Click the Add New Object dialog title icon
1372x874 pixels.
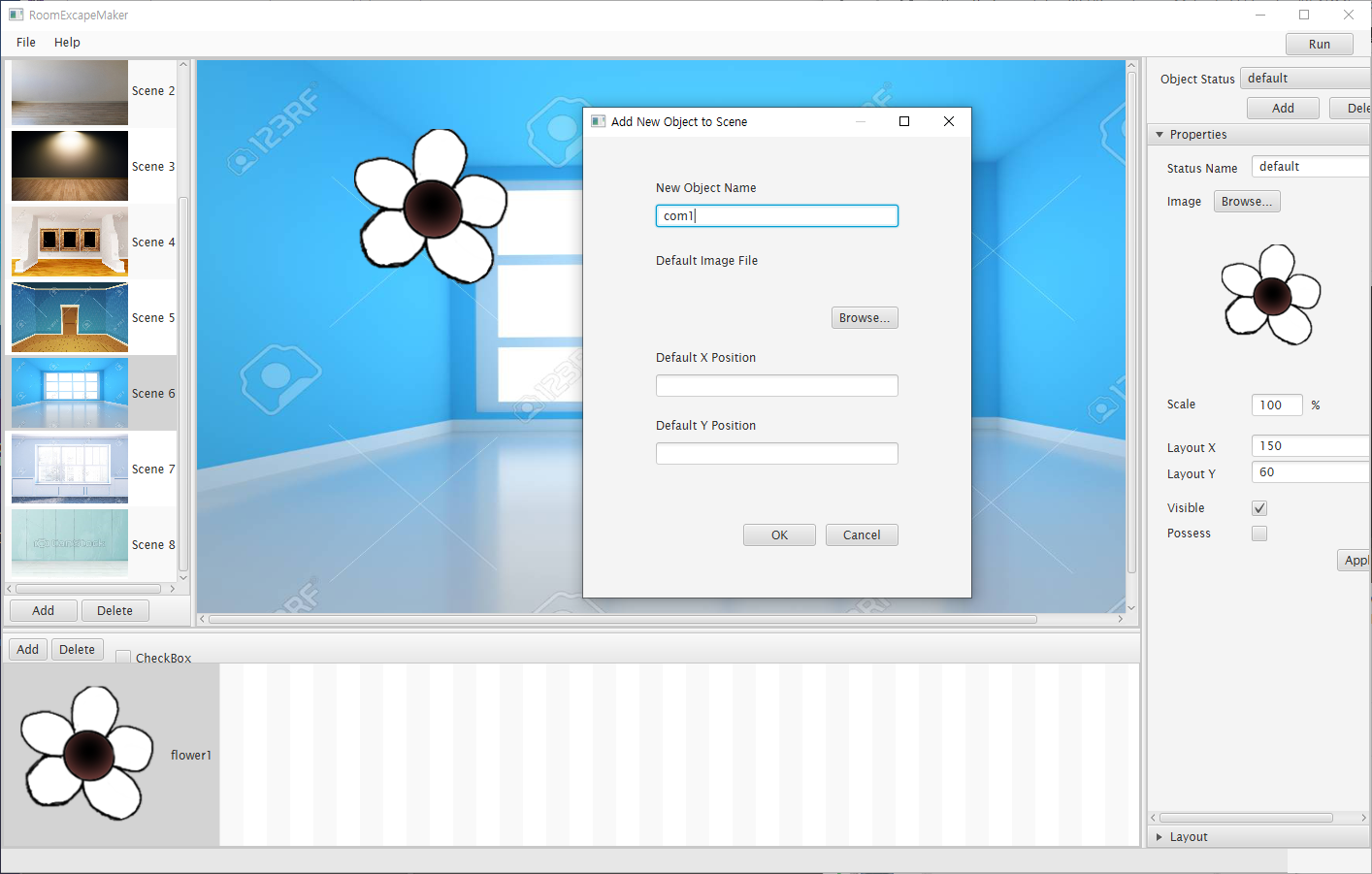tap(599, 121)
